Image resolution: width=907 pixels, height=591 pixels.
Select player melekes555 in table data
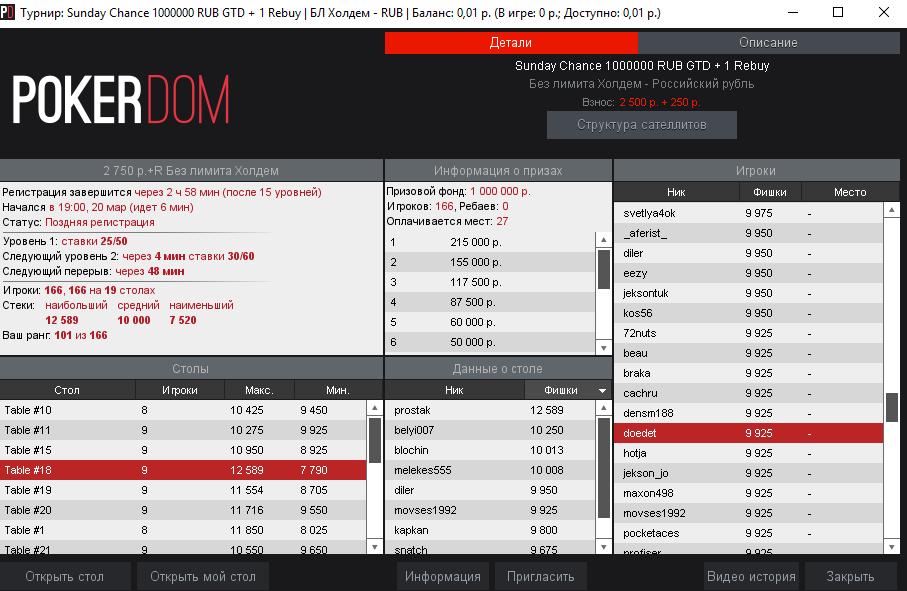coord(490,470)
